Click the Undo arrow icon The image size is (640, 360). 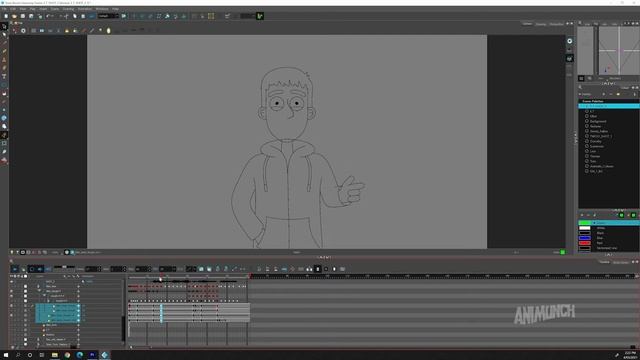pos(48,16)
